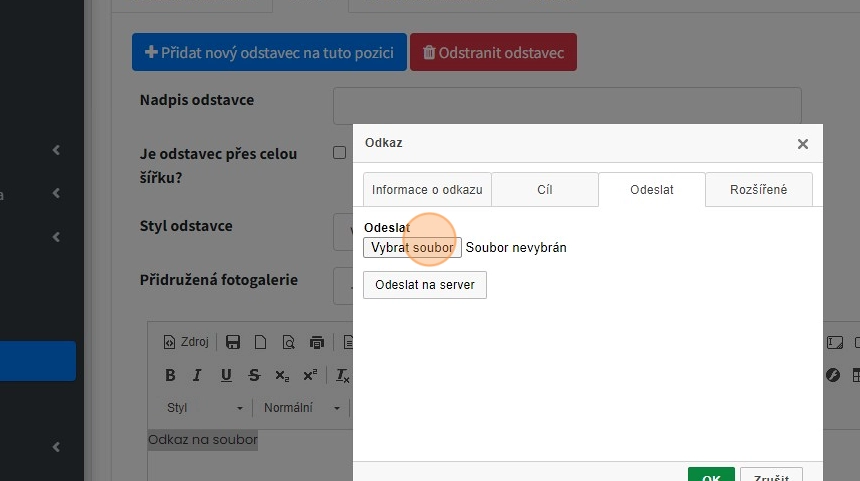Click the Preview icon in editor toolbar

tap(288, 342)
